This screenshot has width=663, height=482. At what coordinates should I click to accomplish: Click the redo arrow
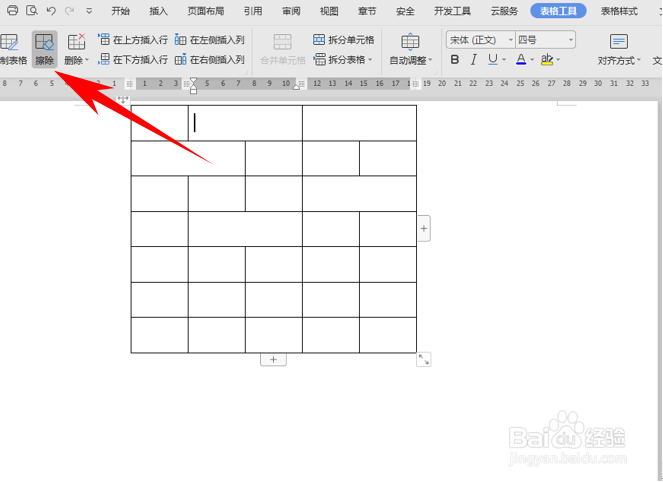[69, 11]
